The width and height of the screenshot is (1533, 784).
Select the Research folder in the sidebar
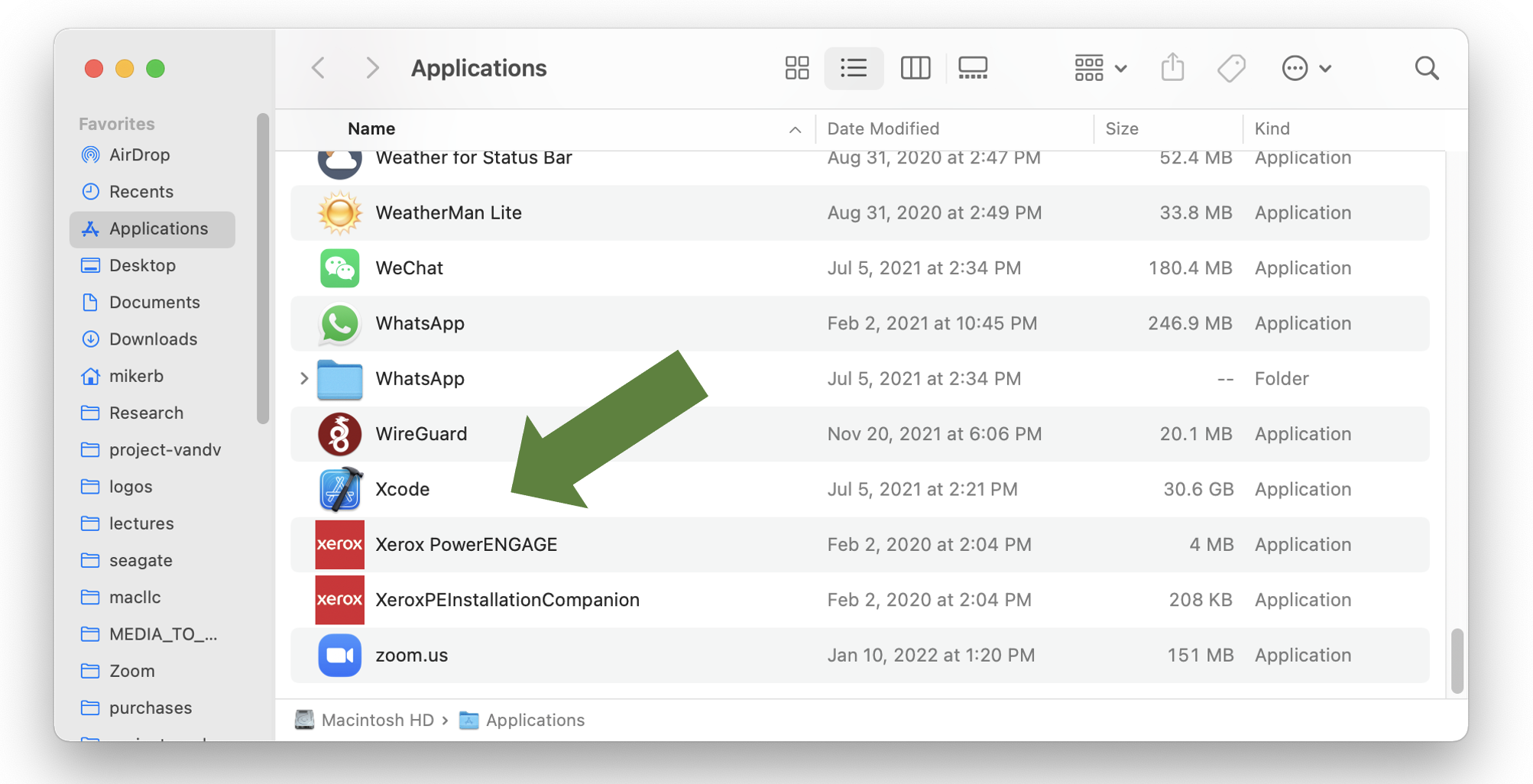pos(147,413)
